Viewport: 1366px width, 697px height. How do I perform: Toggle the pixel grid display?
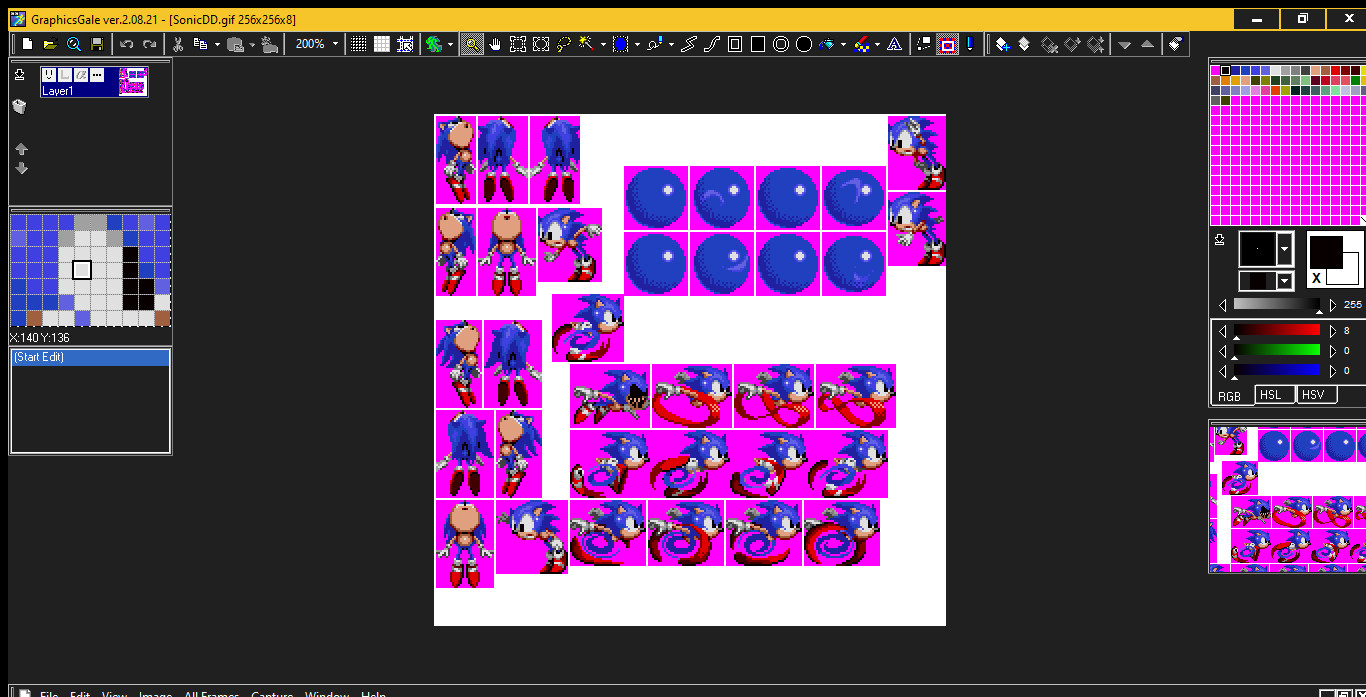pos(359,44)
